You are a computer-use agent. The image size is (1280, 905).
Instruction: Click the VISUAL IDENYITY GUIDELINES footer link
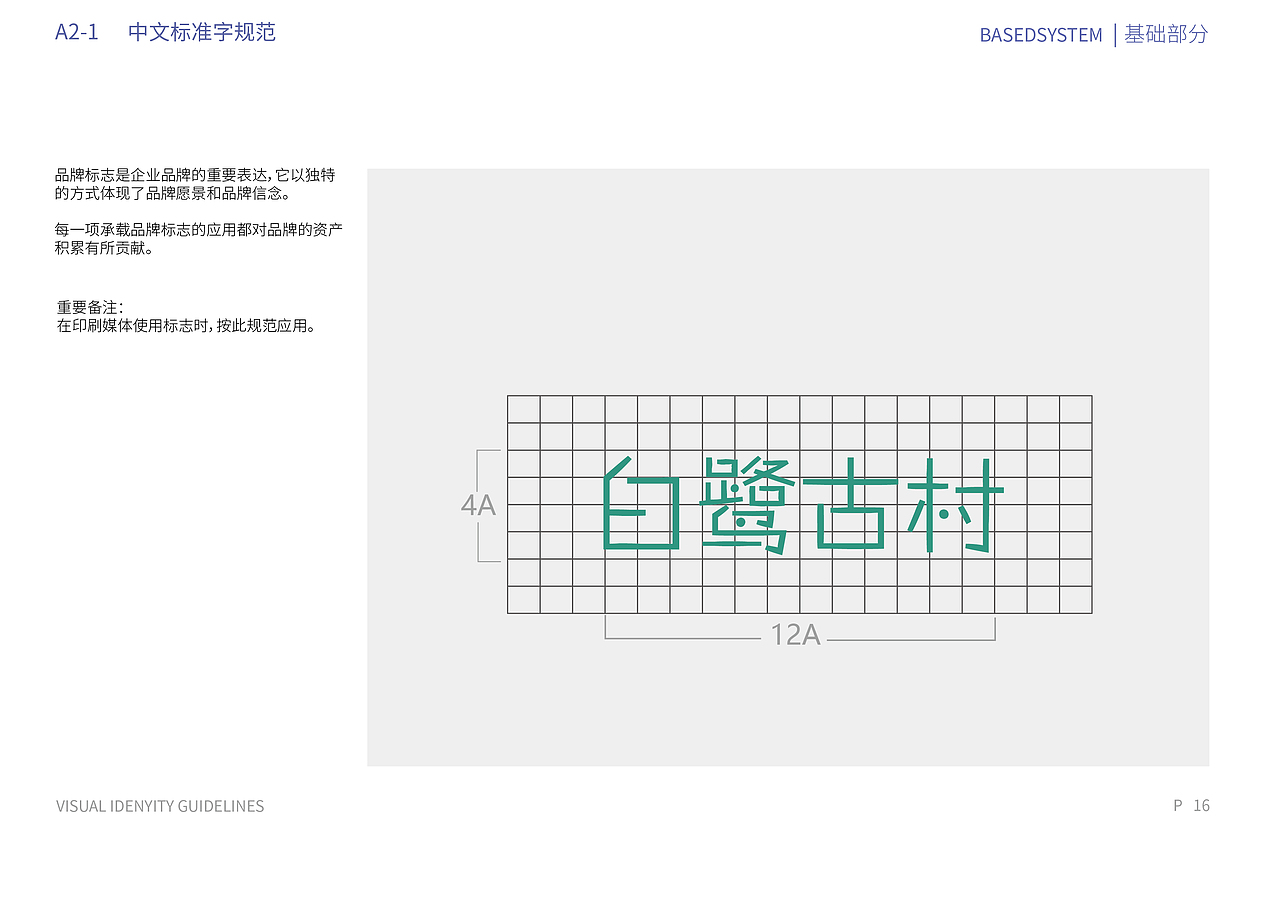tap(160, 806)
